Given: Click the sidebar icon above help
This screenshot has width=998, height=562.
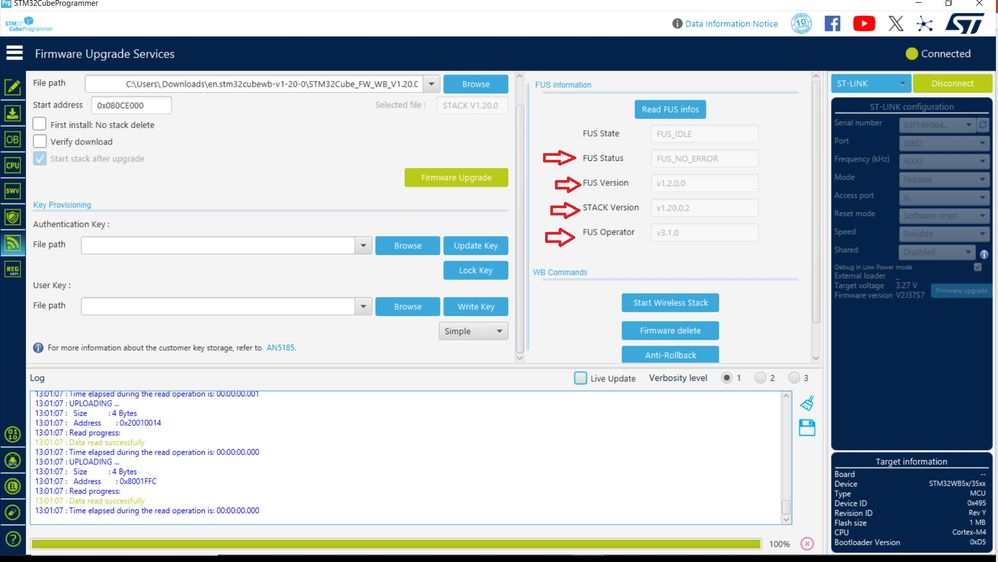Looking at the screenshot, I should point(13,512).
